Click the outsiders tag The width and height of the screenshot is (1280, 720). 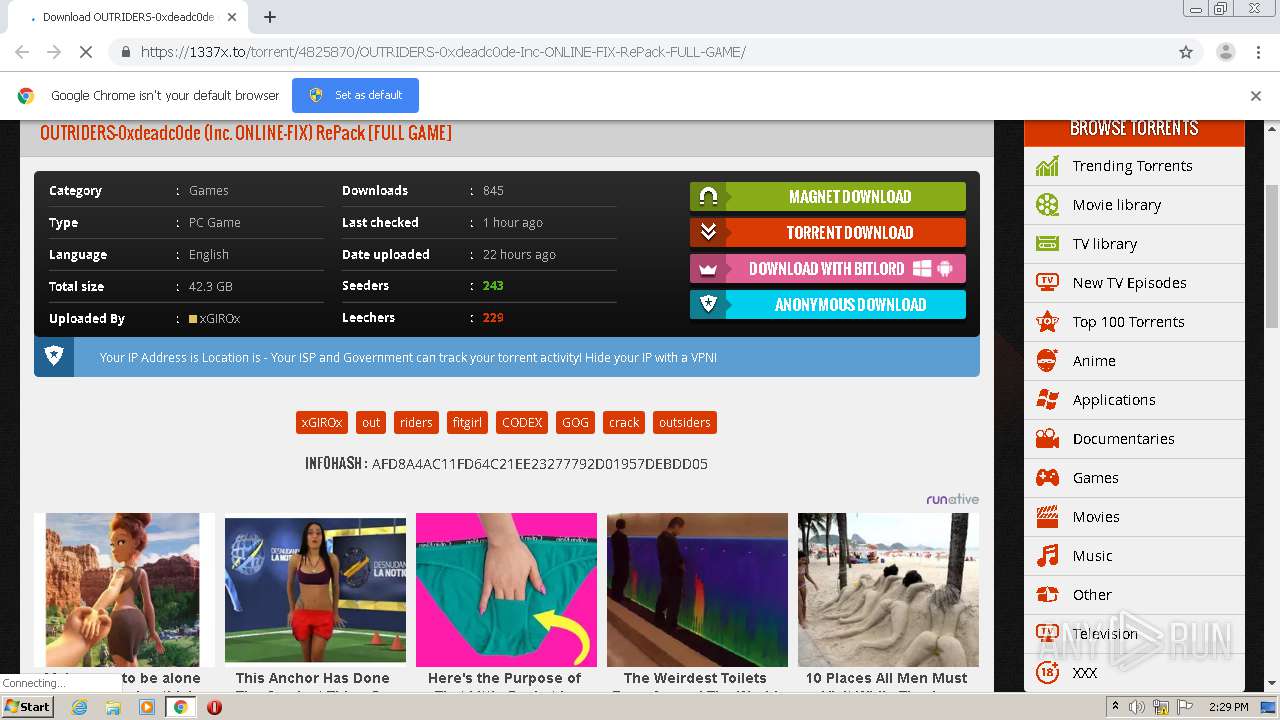(685, 423)
